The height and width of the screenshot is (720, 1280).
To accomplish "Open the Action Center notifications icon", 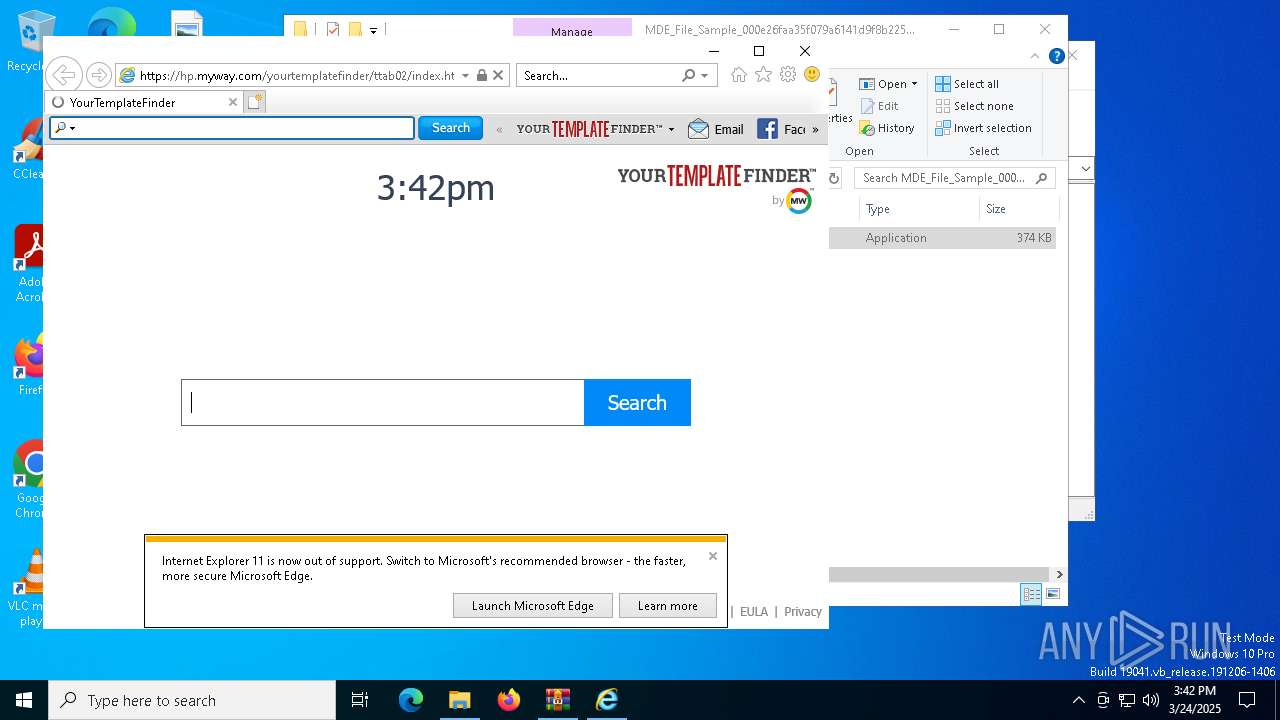I will tap(1247, 700).
